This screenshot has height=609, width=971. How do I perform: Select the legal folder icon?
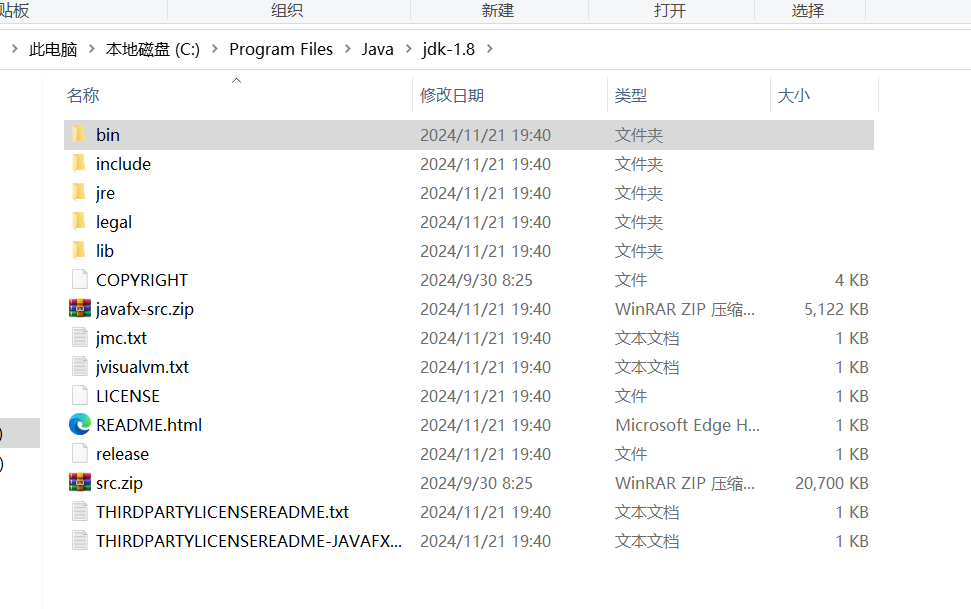tap(79, 222)
